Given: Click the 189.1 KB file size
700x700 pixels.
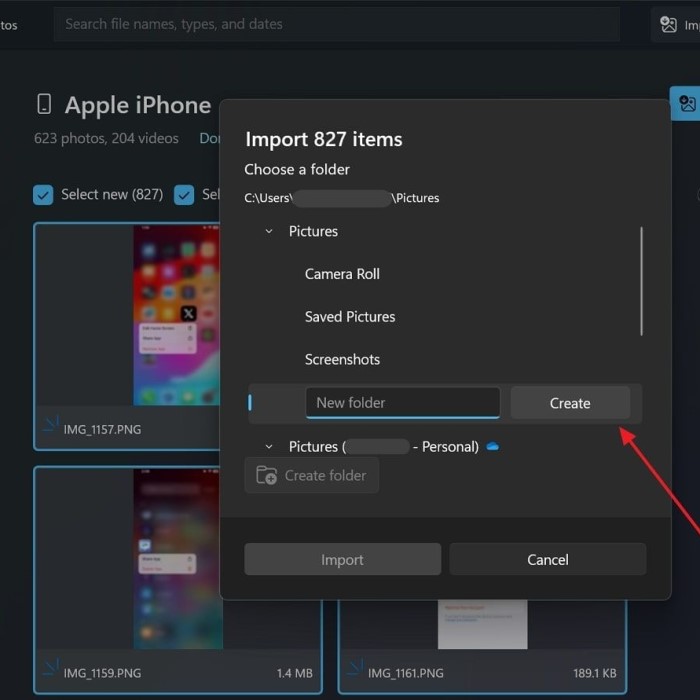Looking at the screenshot, I should click(x=595, y=673).
